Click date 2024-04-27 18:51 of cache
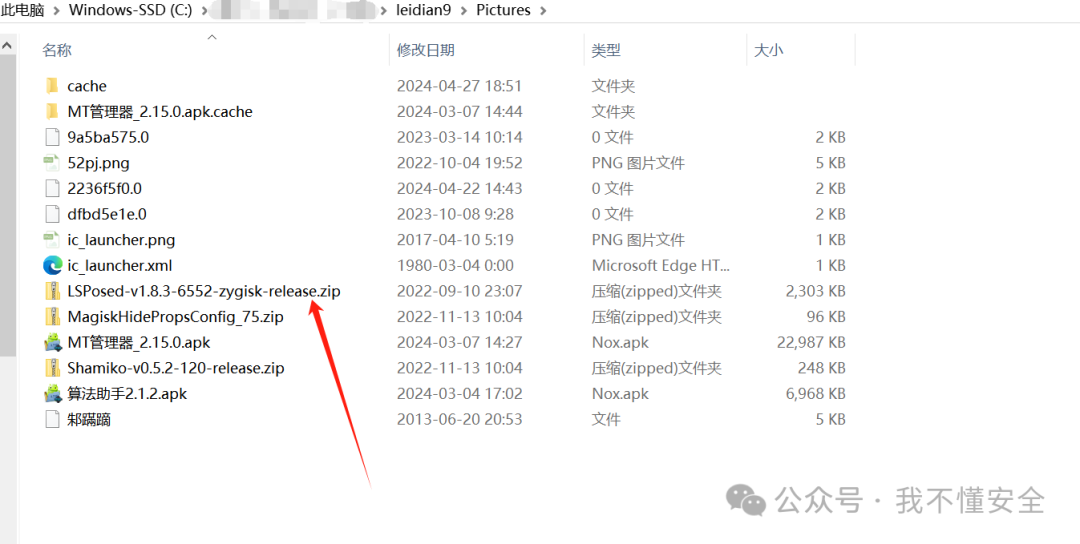This screenshot has height=544, width=1080. pos(459,86)
